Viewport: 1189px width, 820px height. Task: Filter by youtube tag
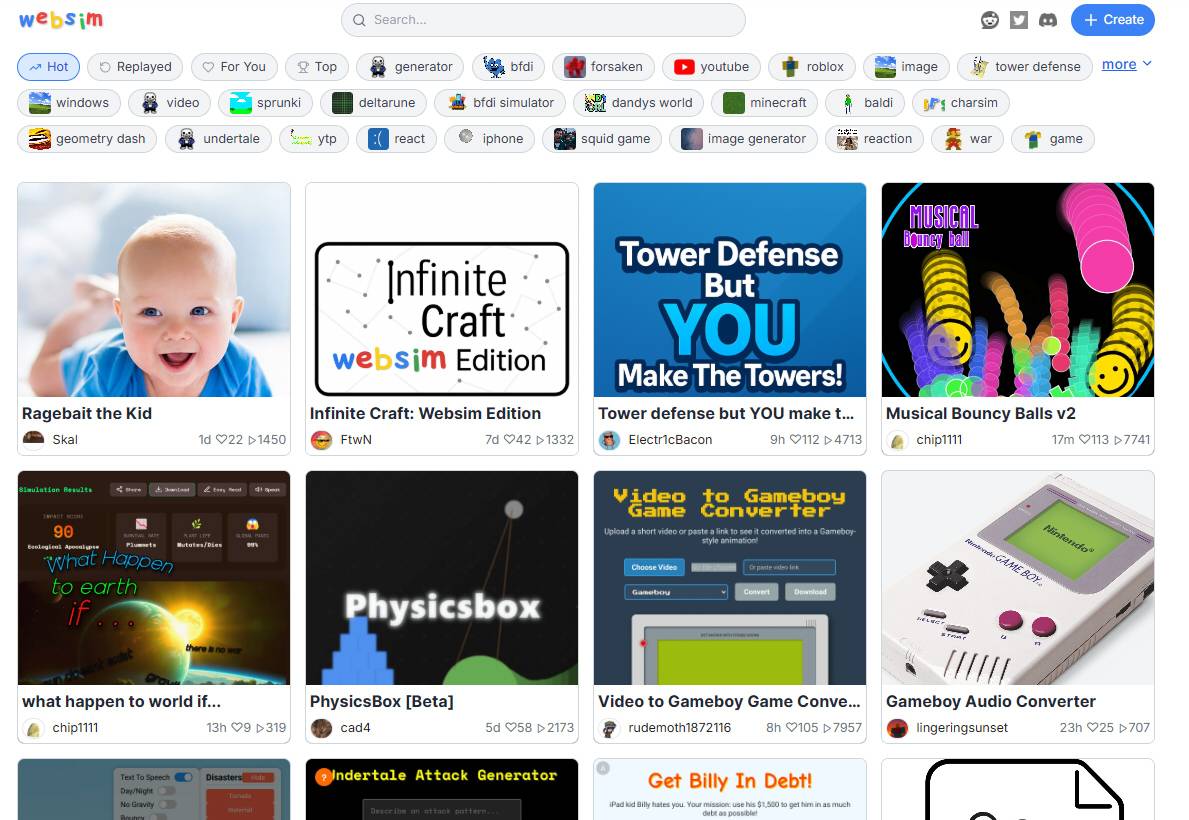[711, 67]
